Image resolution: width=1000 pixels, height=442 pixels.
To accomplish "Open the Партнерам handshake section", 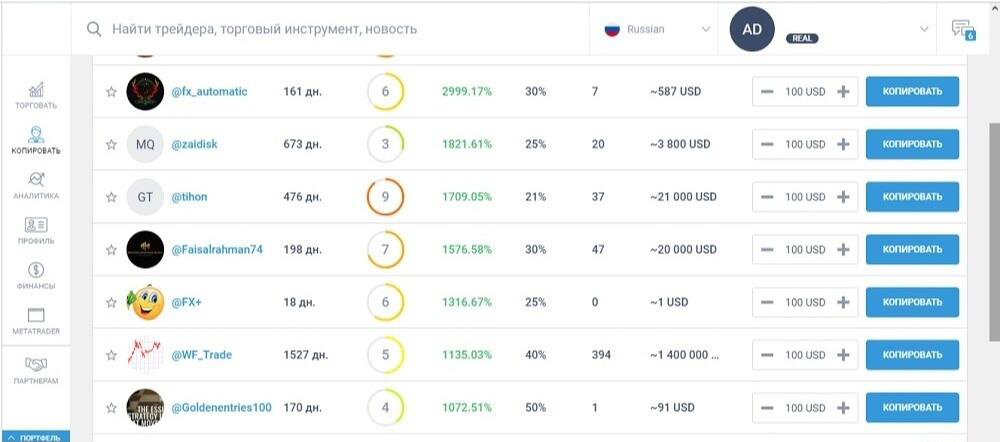I will pyautogui.click(x=36, y=370).
